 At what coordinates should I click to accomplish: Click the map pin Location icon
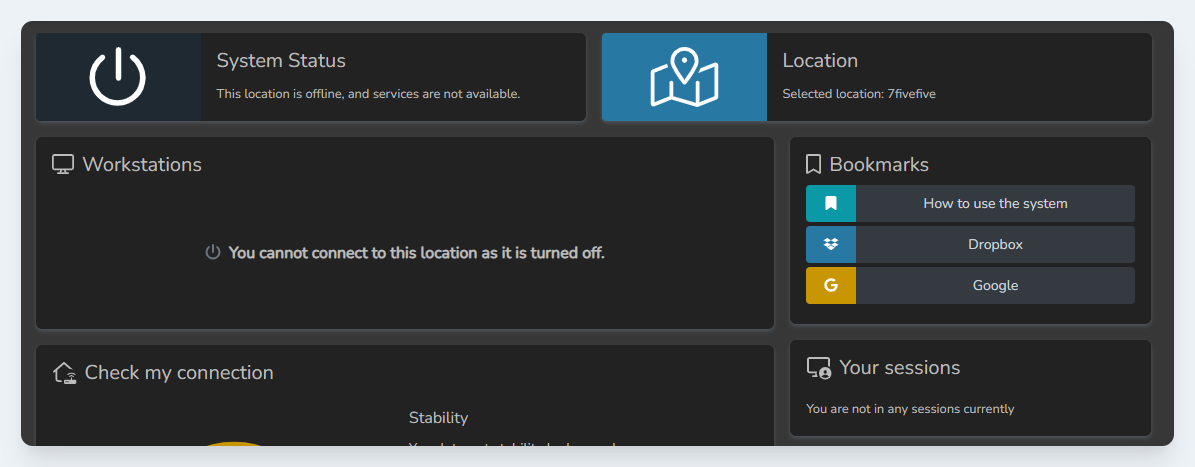684,77
